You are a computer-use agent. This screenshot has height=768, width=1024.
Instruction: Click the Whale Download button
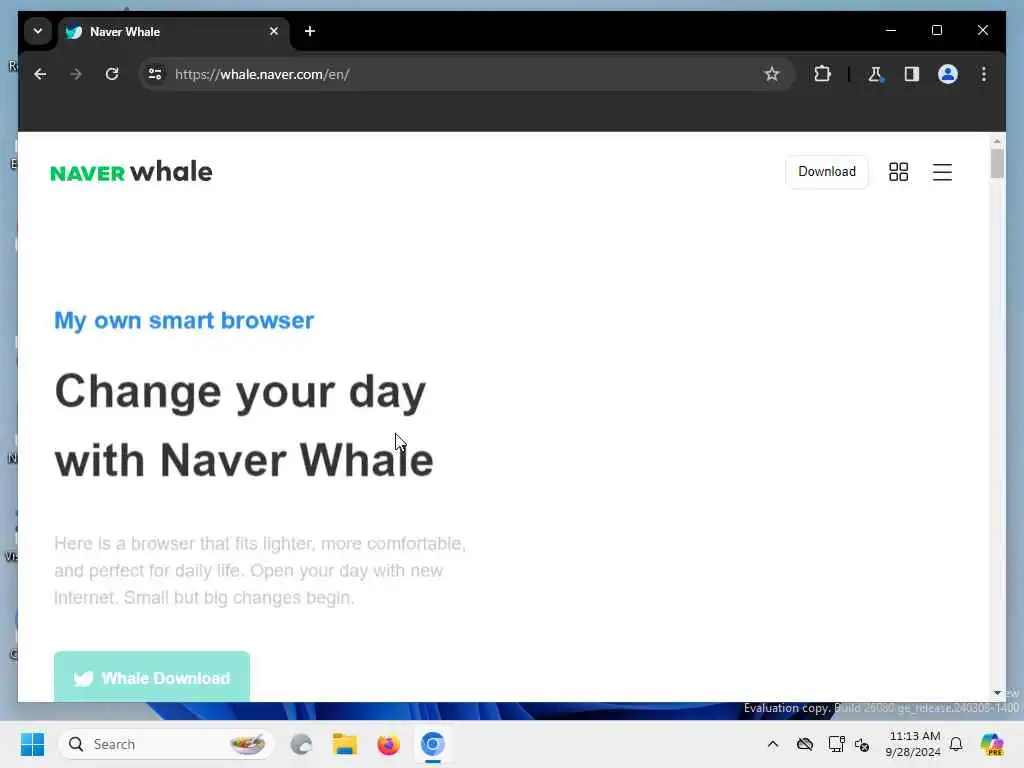pos(152,677)
